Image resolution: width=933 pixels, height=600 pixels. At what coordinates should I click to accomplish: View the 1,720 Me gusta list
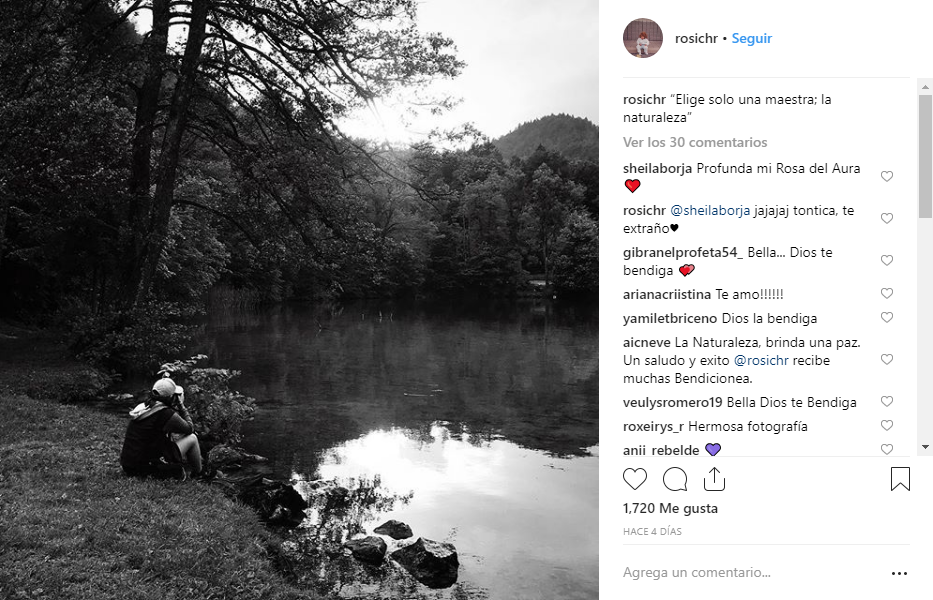coord(670,509)
